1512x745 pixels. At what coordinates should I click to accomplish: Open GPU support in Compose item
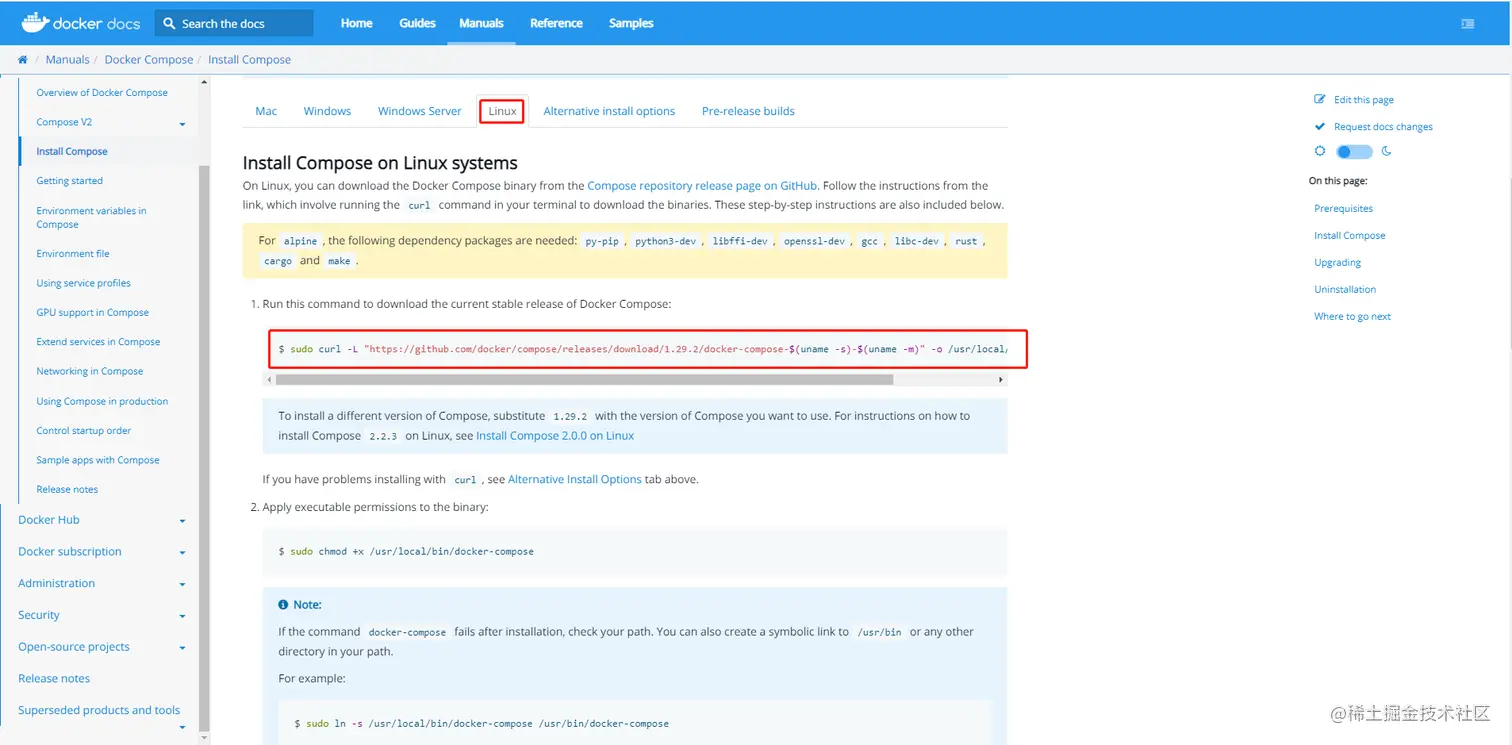(x=92, y=313)
